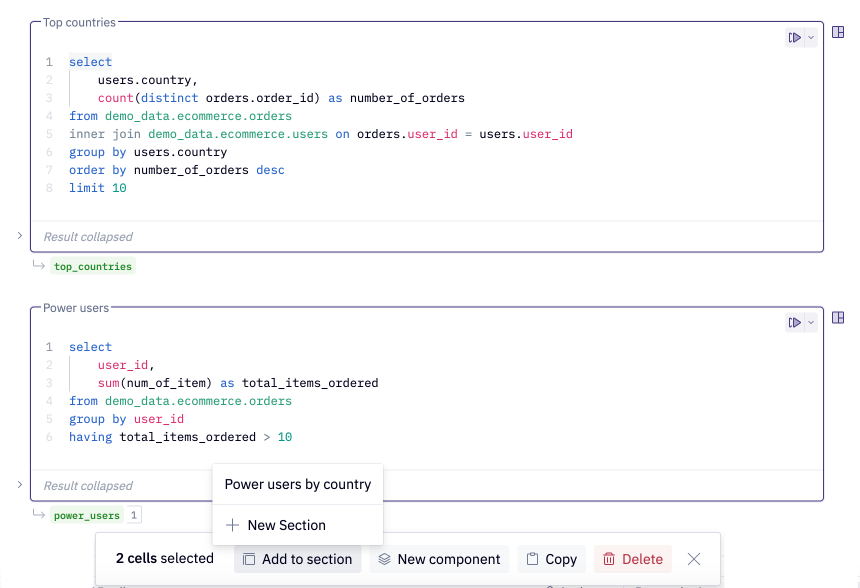Click the Top countries cell title

[x=80, y=22]
